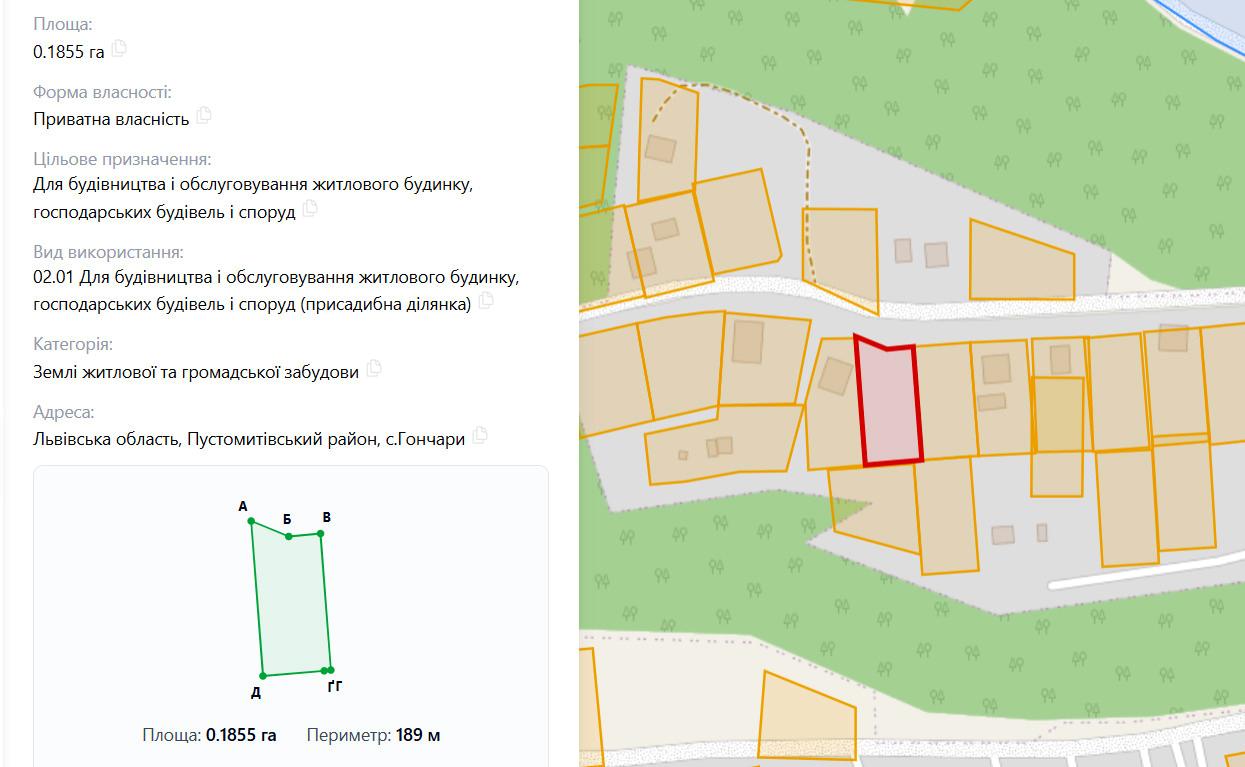
Task: Copy the Цільове призначення description
Action: (310, 209)
